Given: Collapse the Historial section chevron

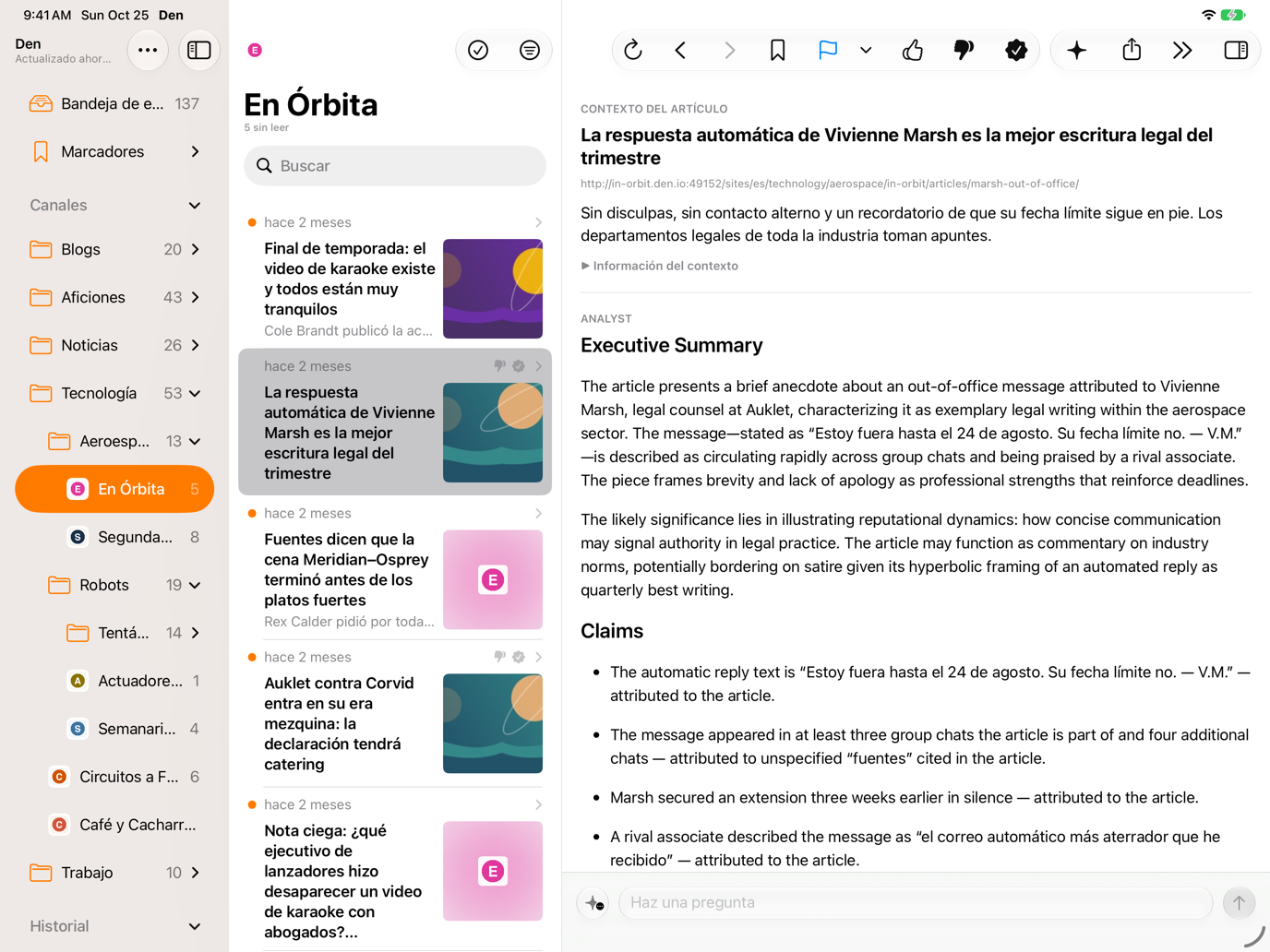Looking at the screenshot, I should pos(195,926).
